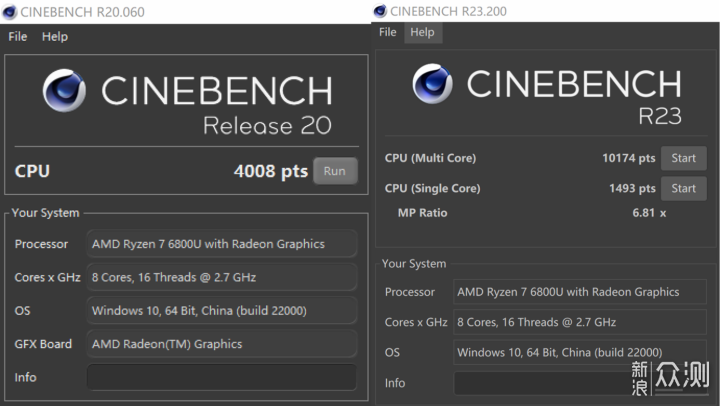
Task: Click the CPU label in Cinebench R20
Action: point(32,171)
